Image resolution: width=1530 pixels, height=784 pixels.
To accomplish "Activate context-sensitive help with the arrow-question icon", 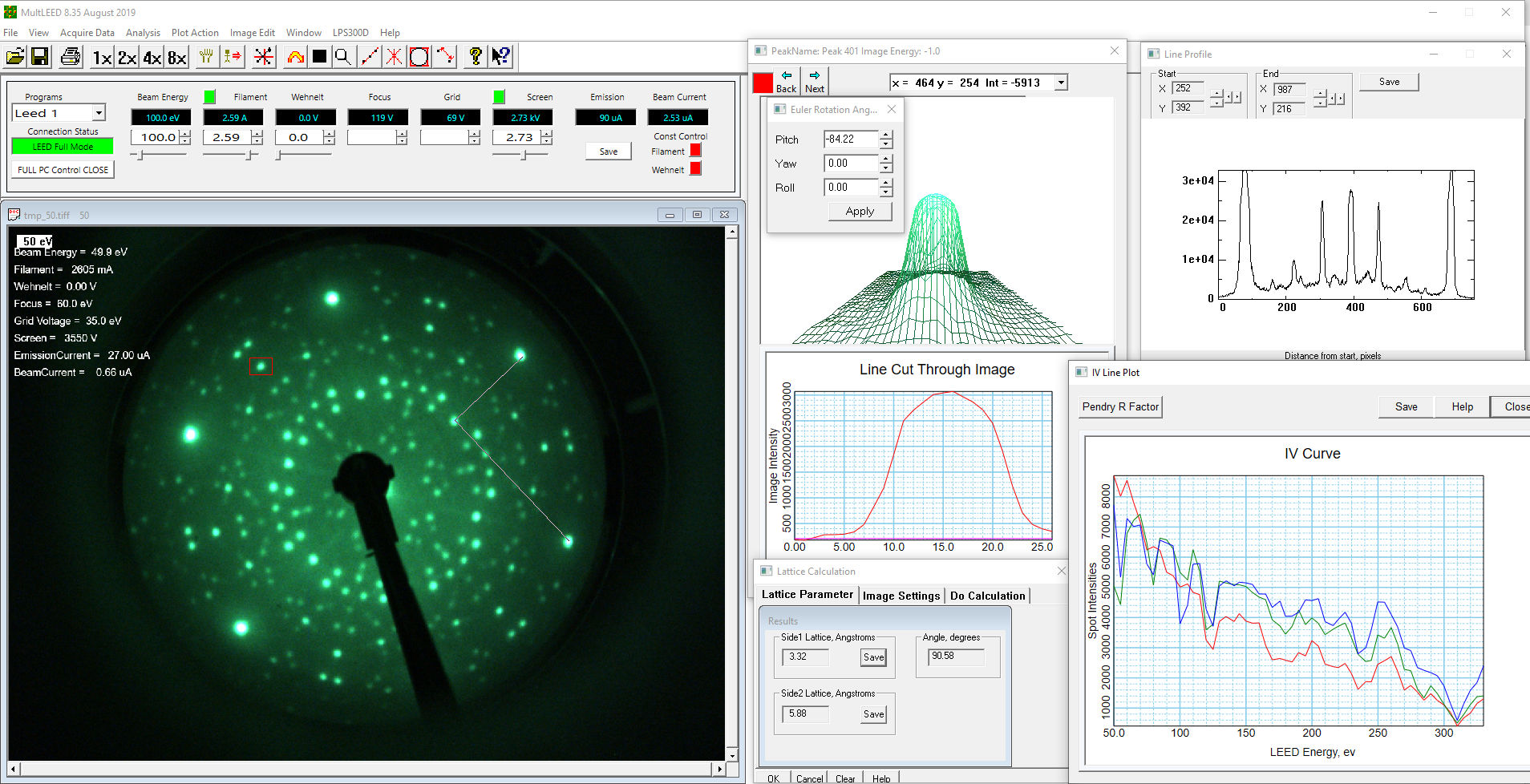I will point(502,56).
